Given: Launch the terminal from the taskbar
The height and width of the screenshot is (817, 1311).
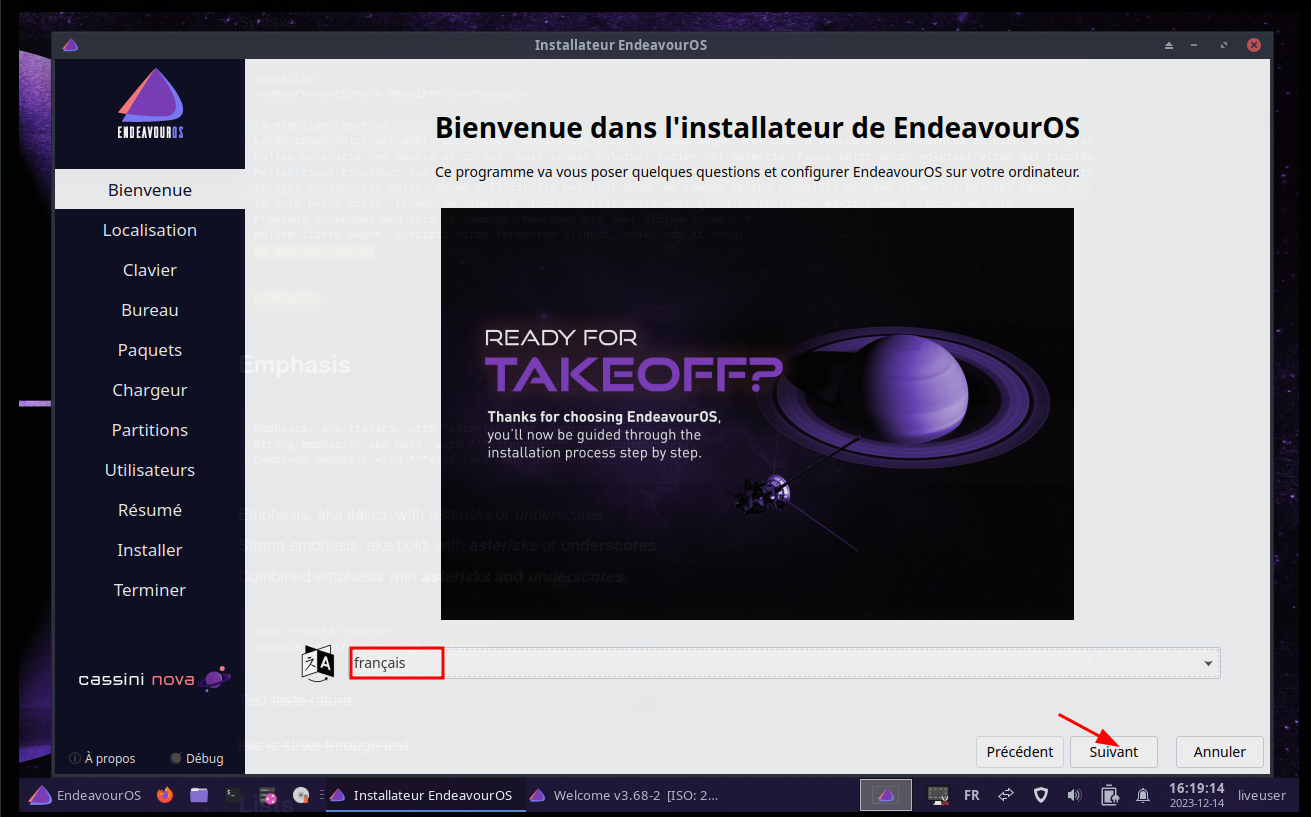Looking at the screenshot, I should tap(233, 796).
